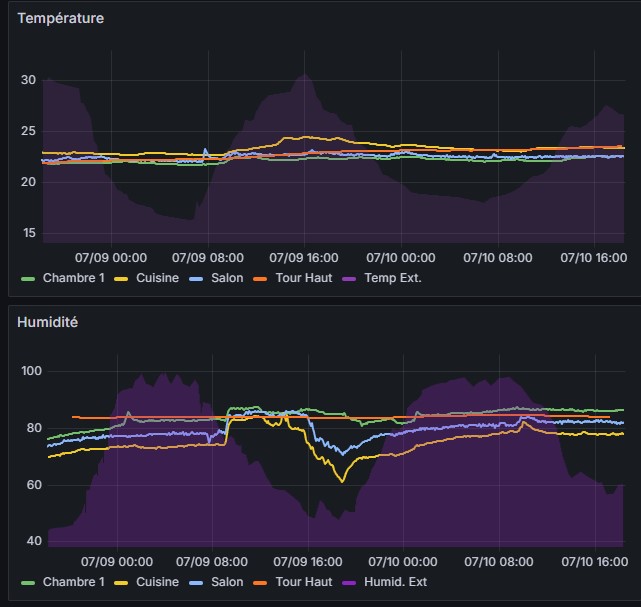Screen dimensions: 641x607
Task: Click purple Humid. Ext color swatch
Action: pos(349,582)
